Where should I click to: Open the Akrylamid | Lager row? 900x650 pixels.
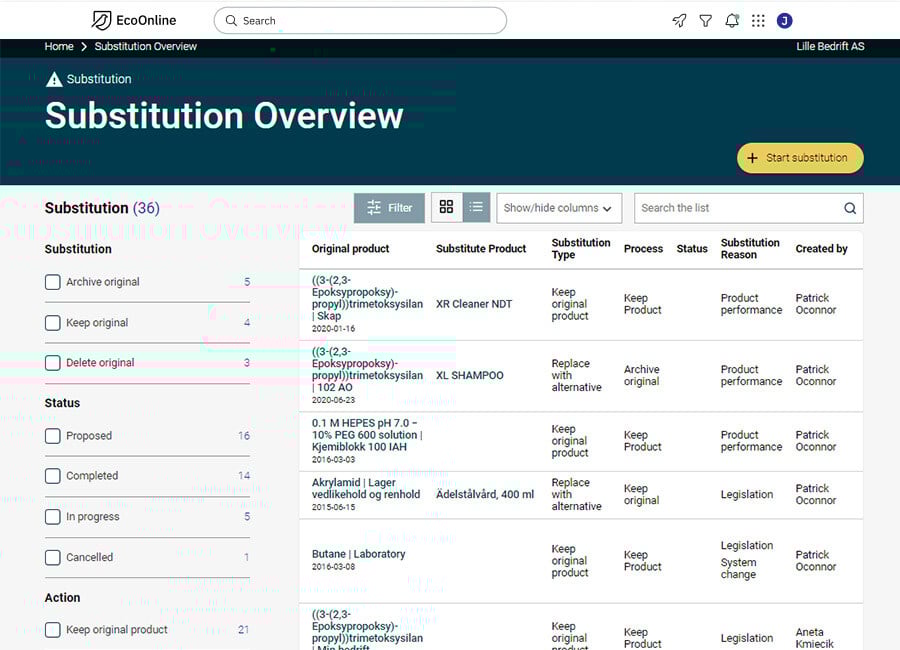click(x=581, y=495)
